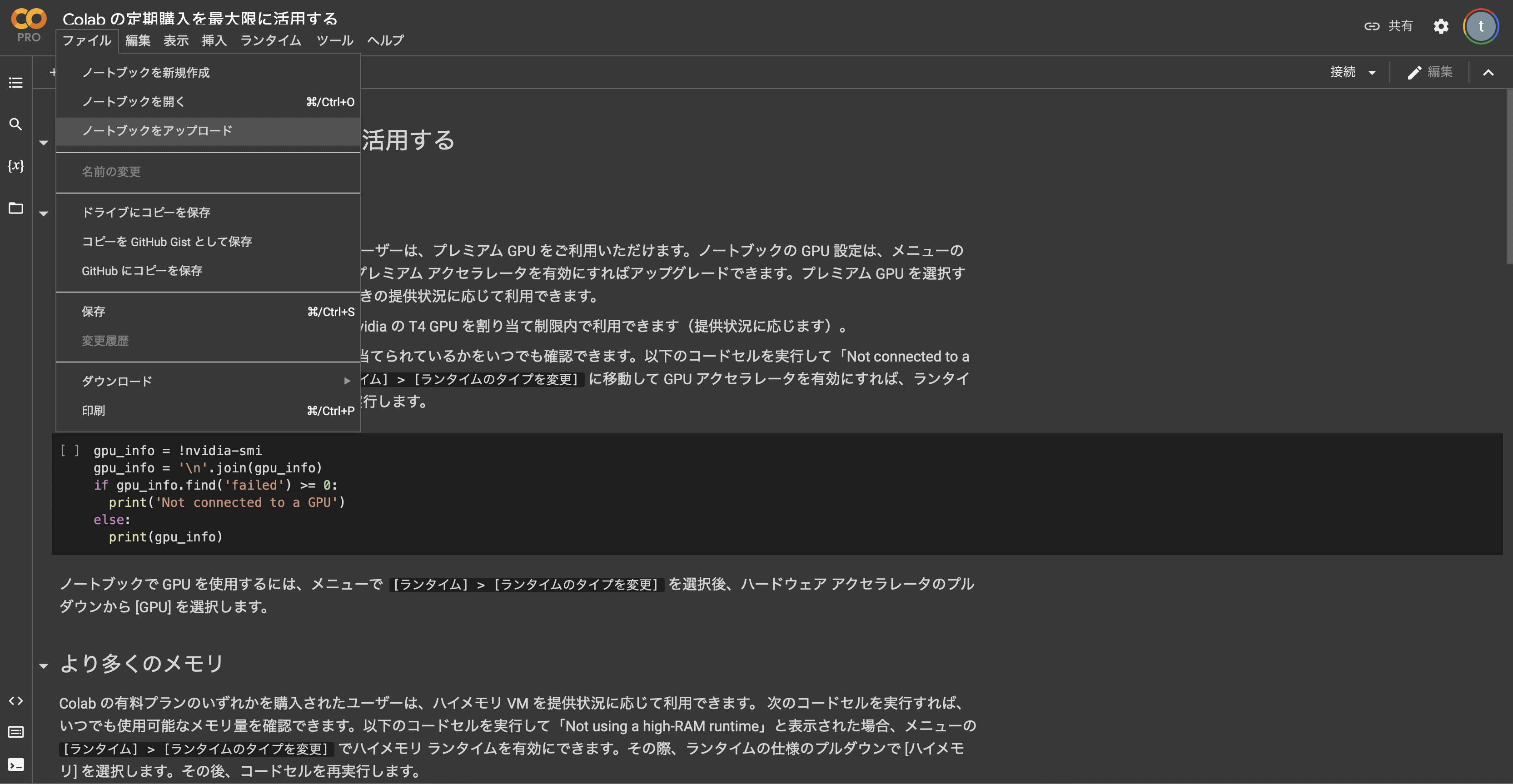The width and height of the screenshot is (1513, 784).
Task: Open the search (find and replace) sidebar icon
Action: pyautogui.click(x=16, y=124)
